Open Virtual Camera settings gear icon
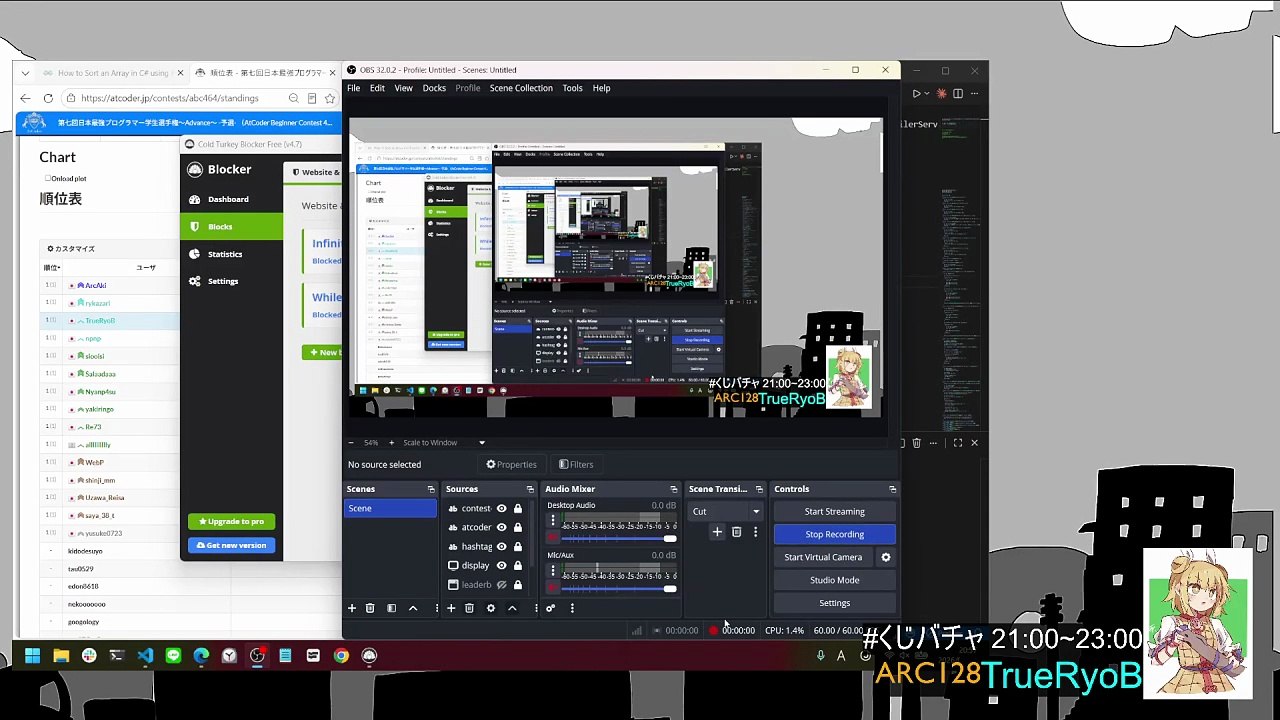This screenshot has width=1280, height=720. [x=885, y=557]
